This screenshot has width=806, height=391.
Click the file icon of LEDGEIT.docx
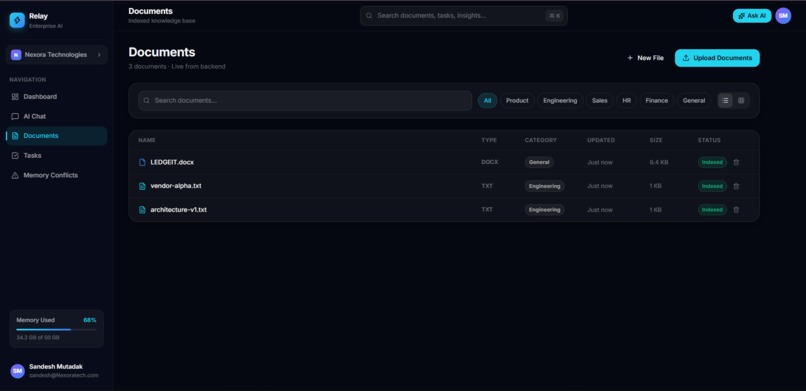pos(142,162)
